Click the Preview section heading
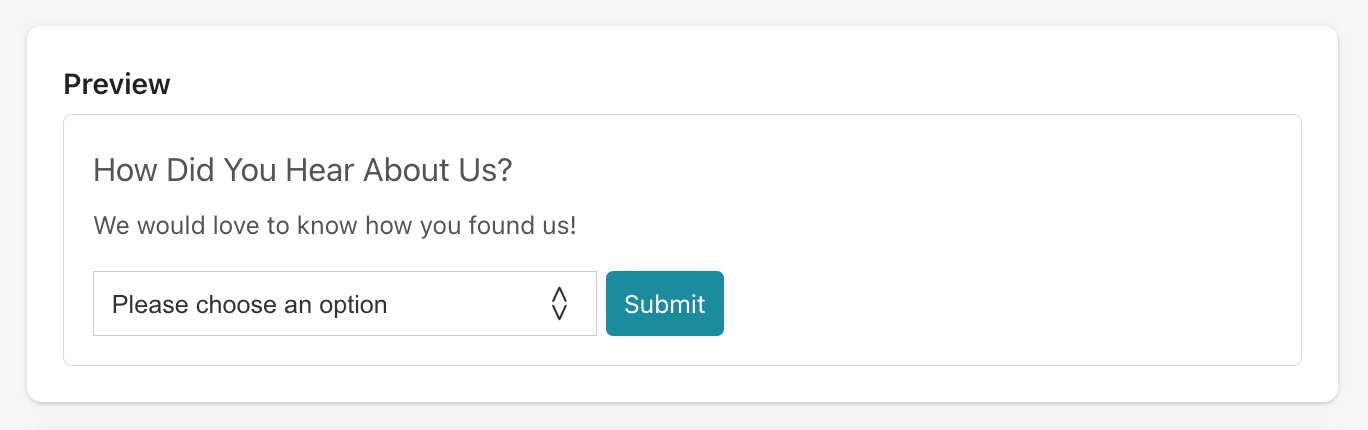 117,85
